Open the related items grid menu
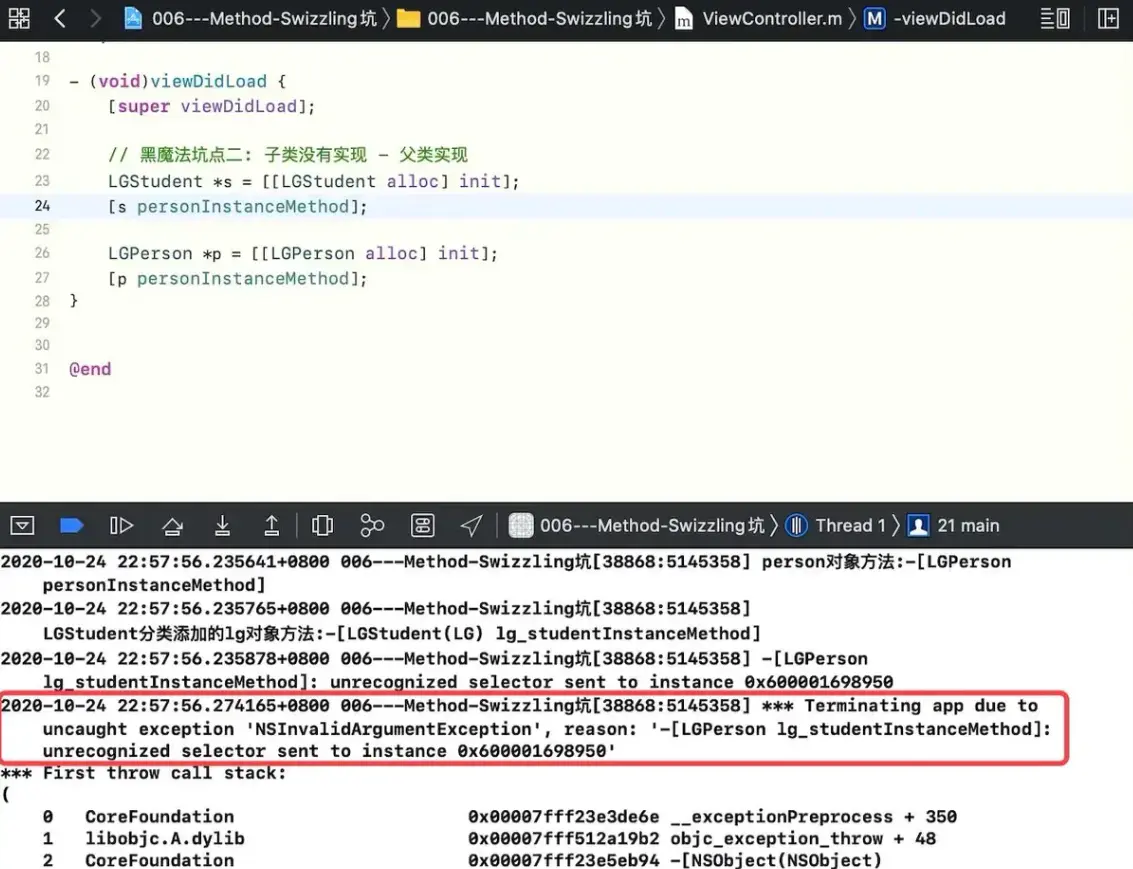Screen dimensions: 1133x869 [x=19, y=18]
